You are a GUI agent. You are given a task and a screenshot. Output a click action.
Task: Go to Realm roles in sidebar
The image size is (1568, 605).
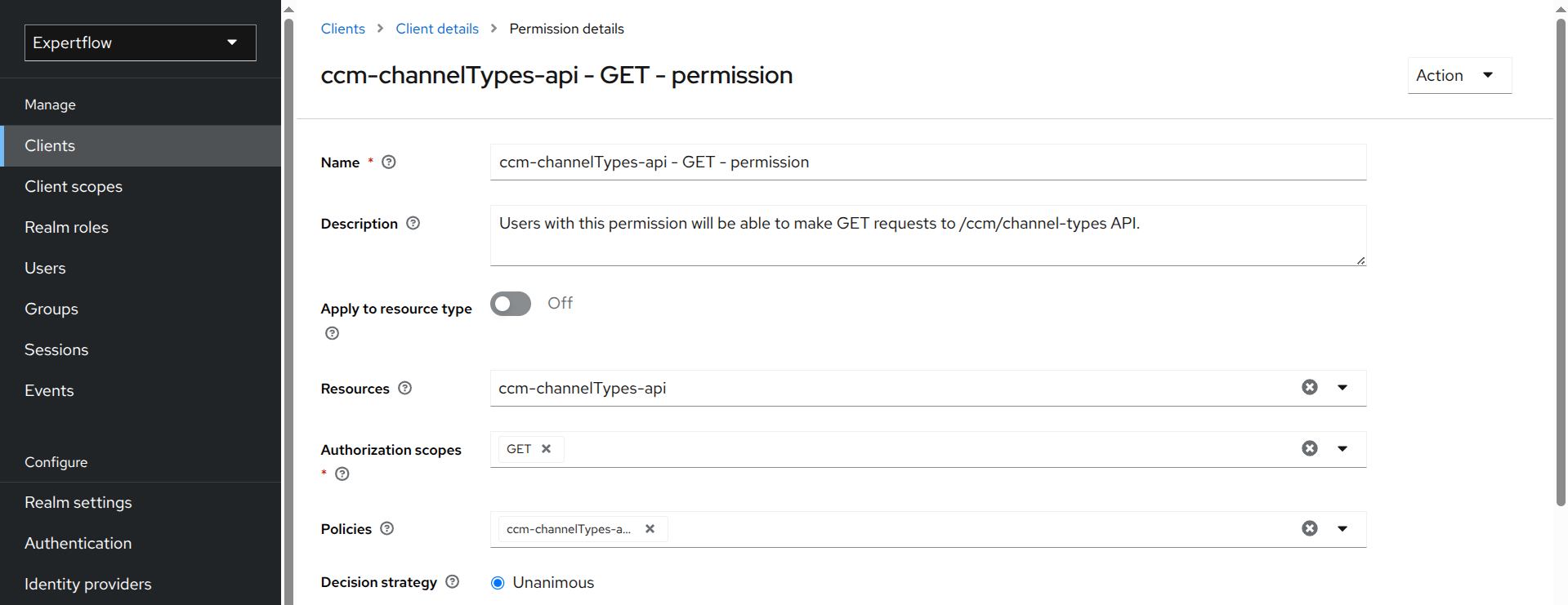(x=66, y=227)
